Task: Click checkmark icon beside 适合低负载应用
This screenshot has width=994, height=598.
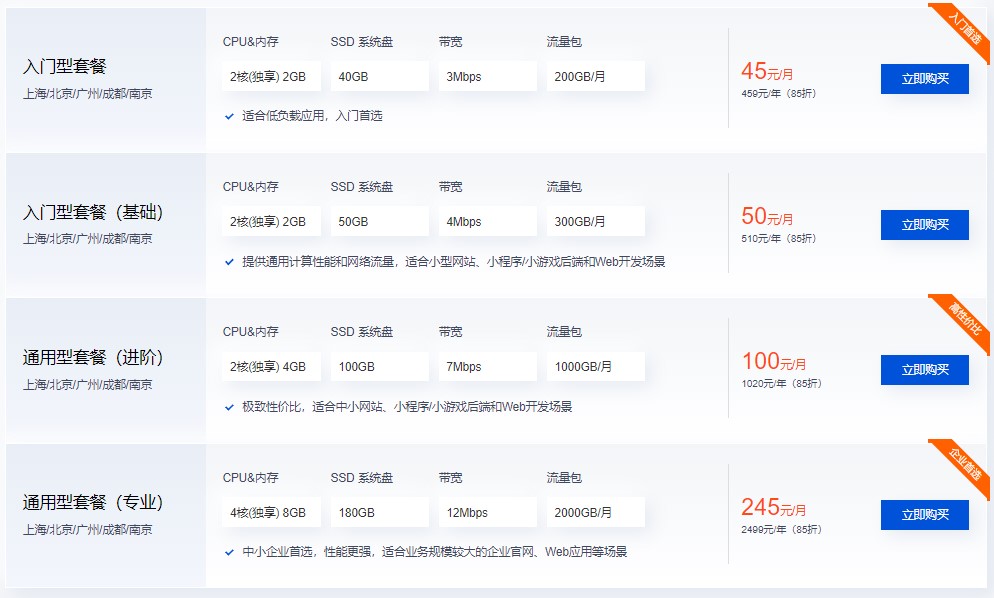Action: point(229,116)
